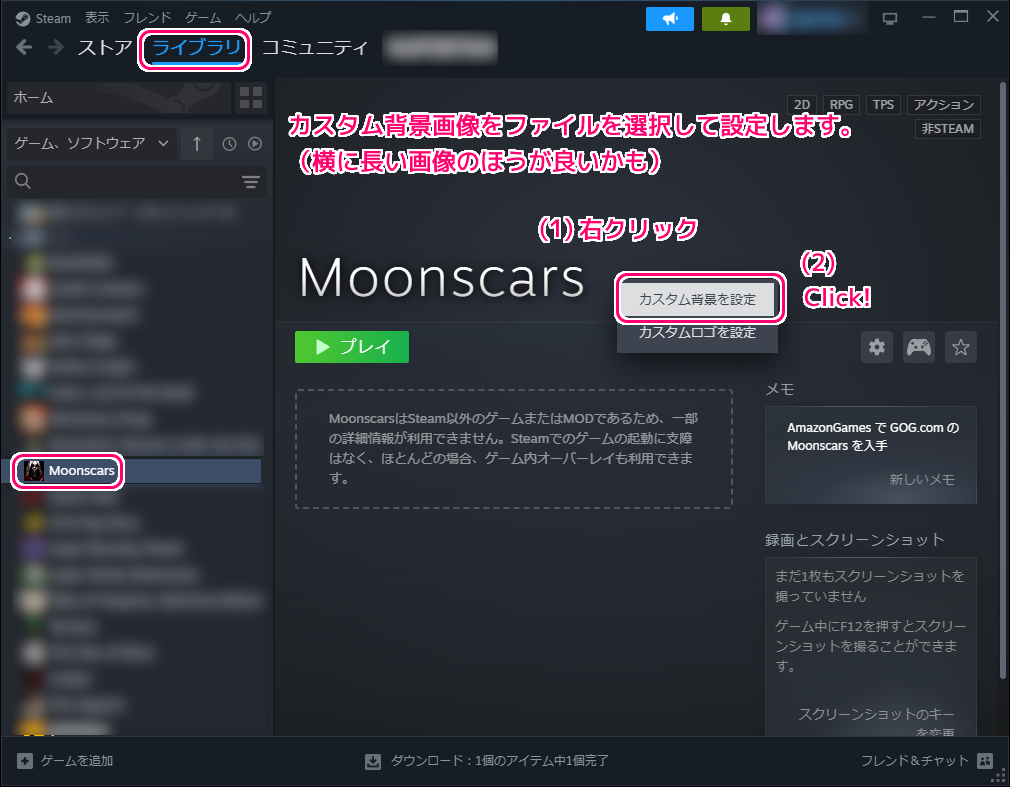
Task: Click the Moonscars game title logo
Action: tap(442, 278)
